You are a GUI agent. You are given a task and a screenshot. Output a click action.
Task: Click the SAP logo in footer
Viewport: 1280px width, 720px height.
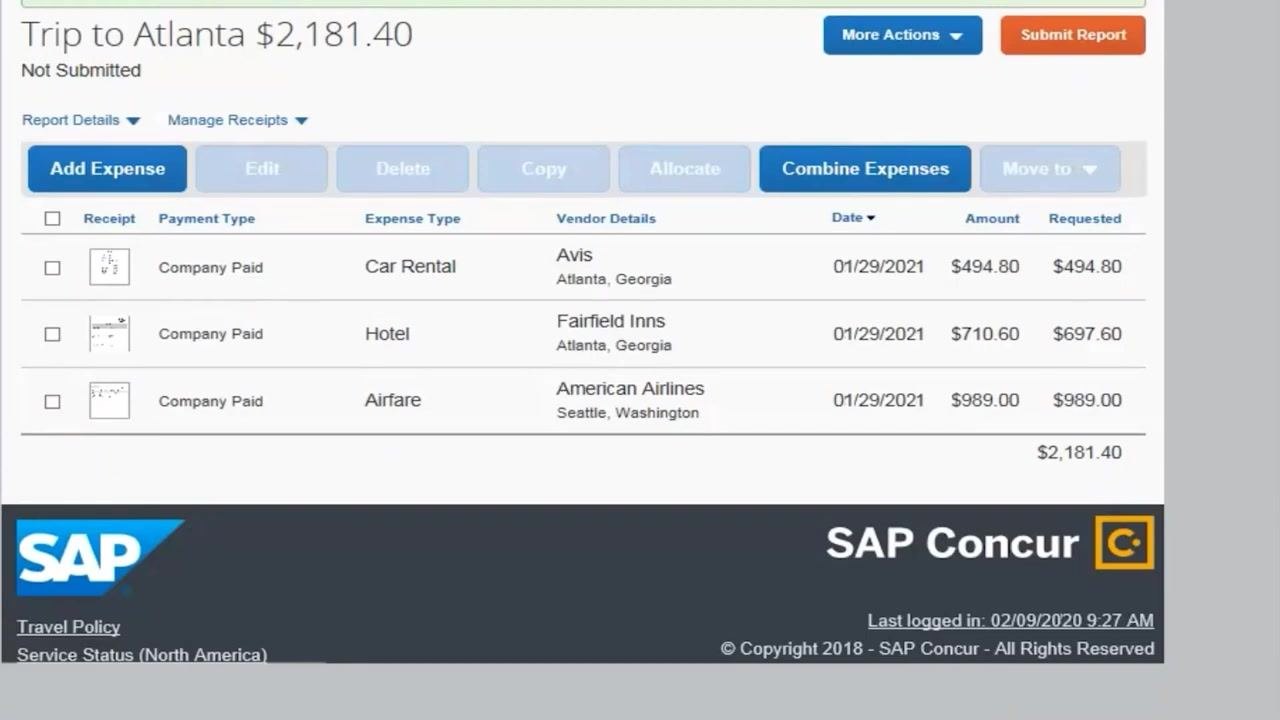[100, 557]
